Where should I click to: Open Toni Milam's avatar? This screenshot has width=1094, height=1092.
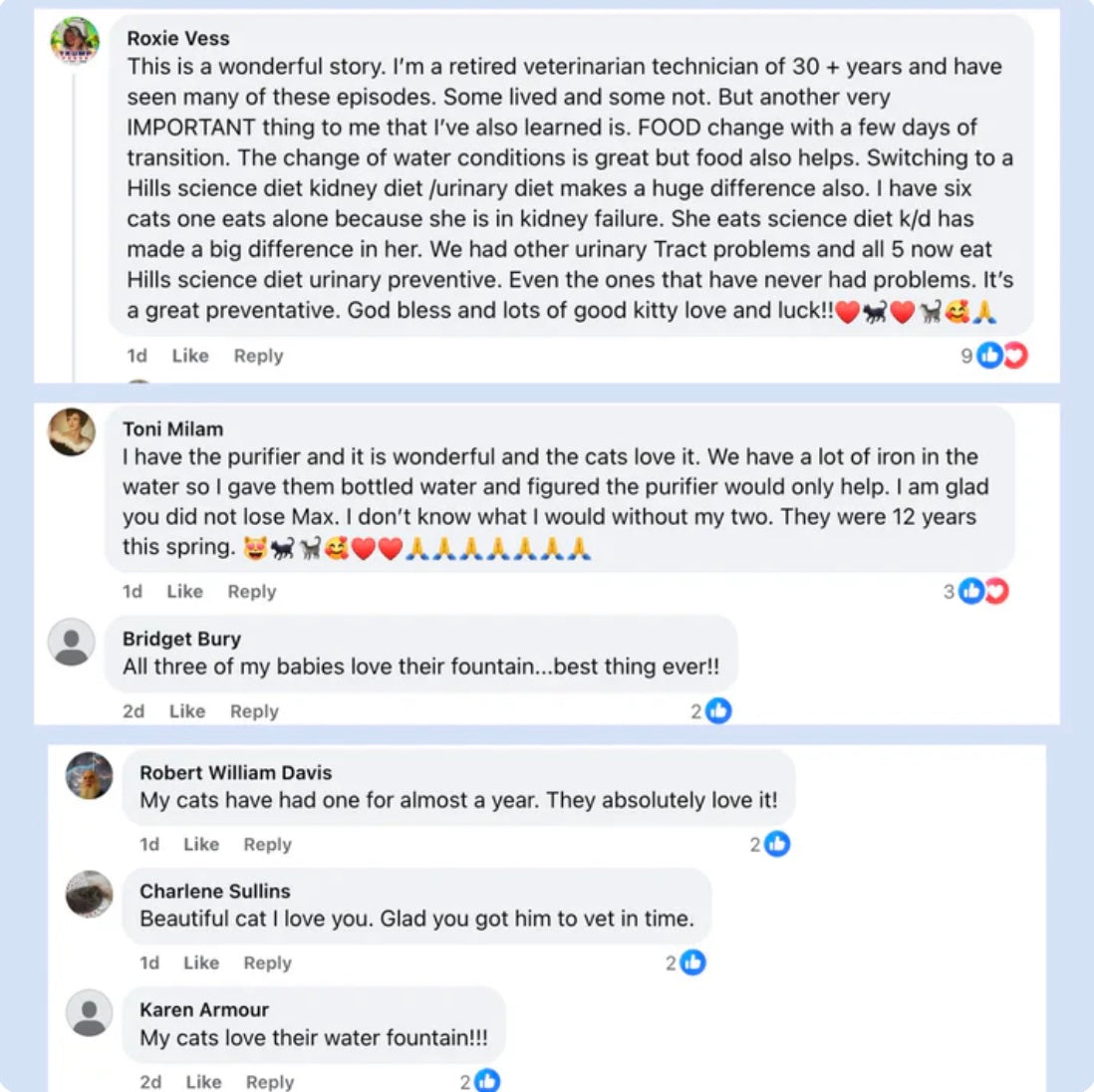coord(71,431)
